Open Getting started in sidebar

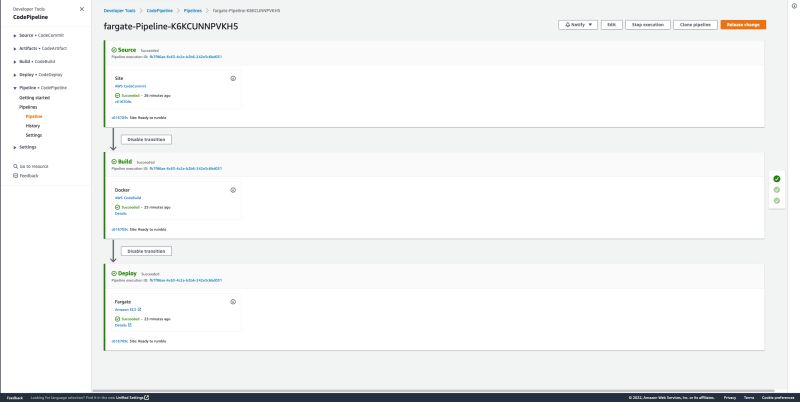pos(35,97)
